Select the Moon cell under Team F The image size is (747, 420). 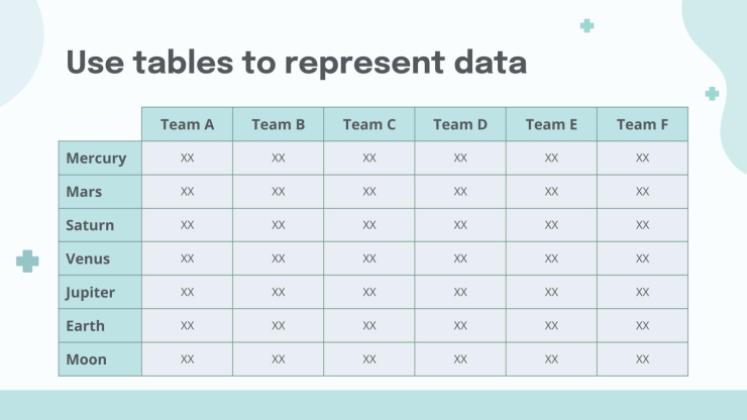click(642, 359)
